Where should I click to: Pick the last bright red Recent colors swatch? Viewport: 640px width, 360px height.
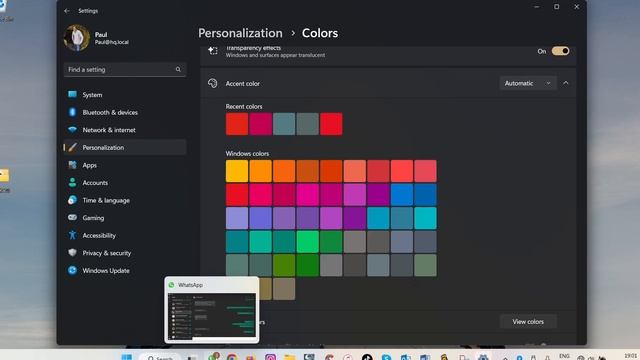[x=331, y=124]
